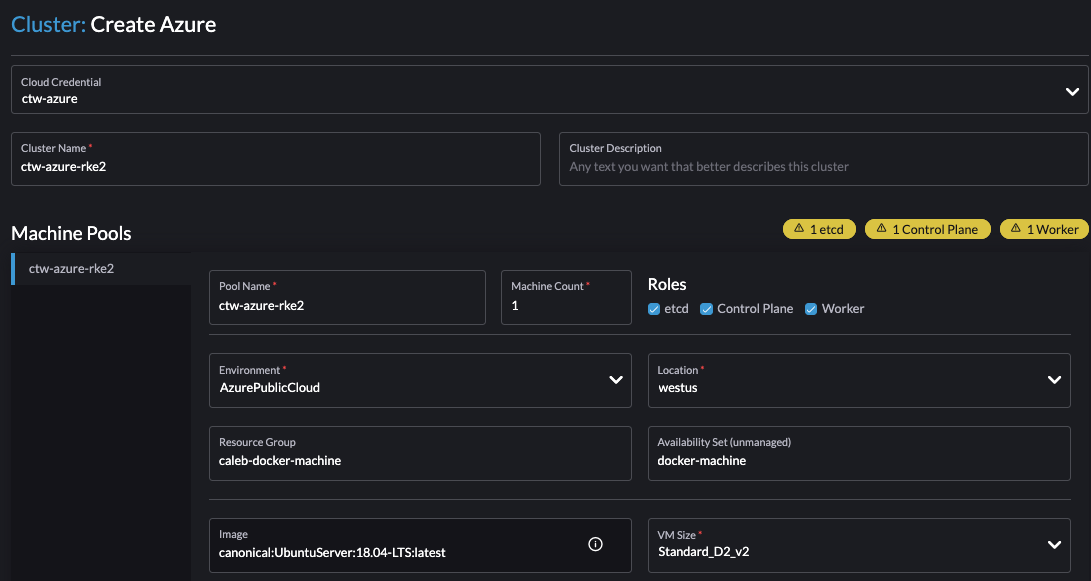
Task: Open the Cloud Credential dropdown
Action: [x=1072, y=91]
